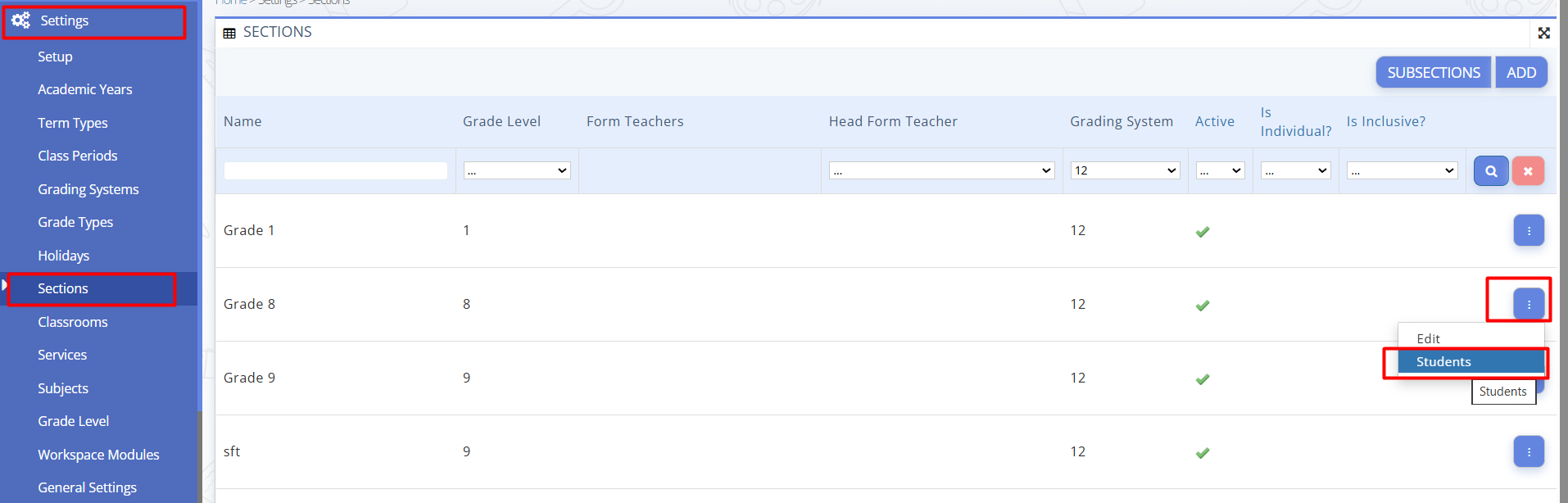Expand the Head Form Teacher filter dropdown
Screen dimensions: 1568x503
pos(940,170)
